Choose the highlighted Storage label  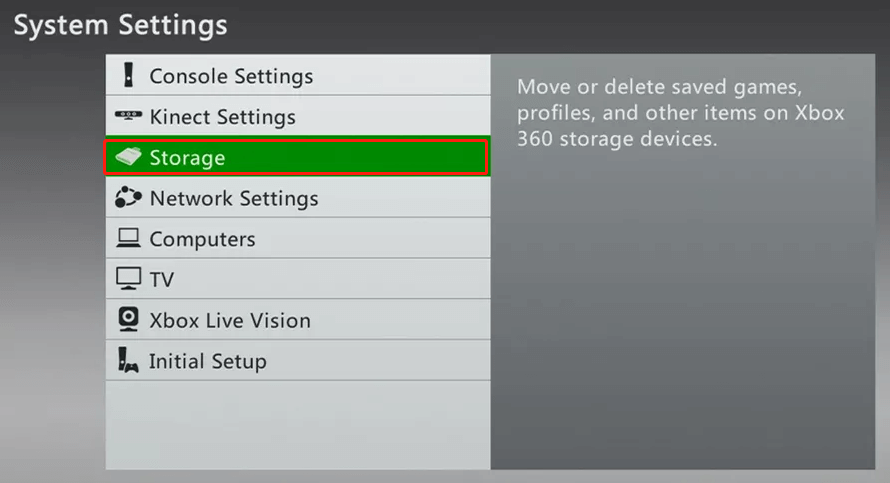187,158
